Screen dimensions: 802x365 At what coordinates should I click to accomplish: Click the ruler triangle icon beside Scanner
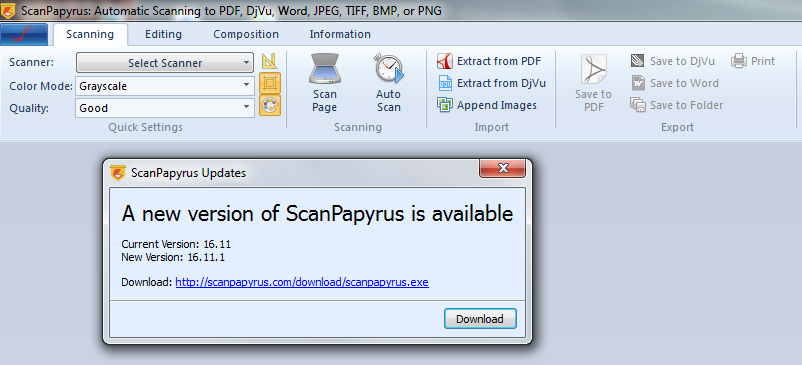[x=270, y=61]
